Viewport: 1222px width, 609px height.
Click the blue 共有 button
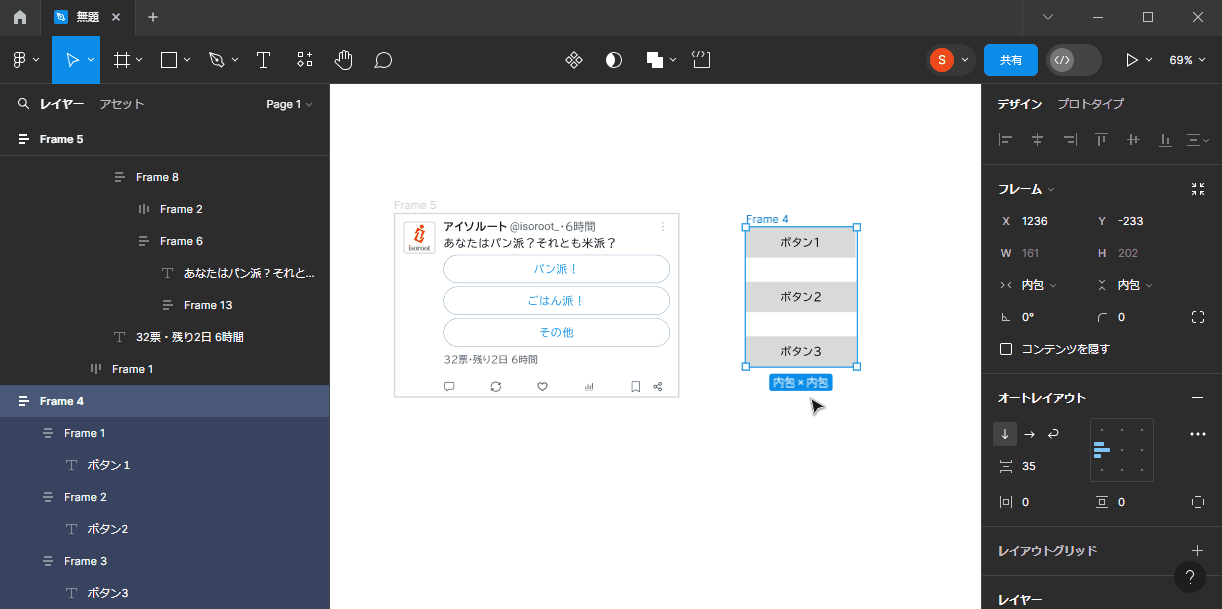pos(1011,60)
